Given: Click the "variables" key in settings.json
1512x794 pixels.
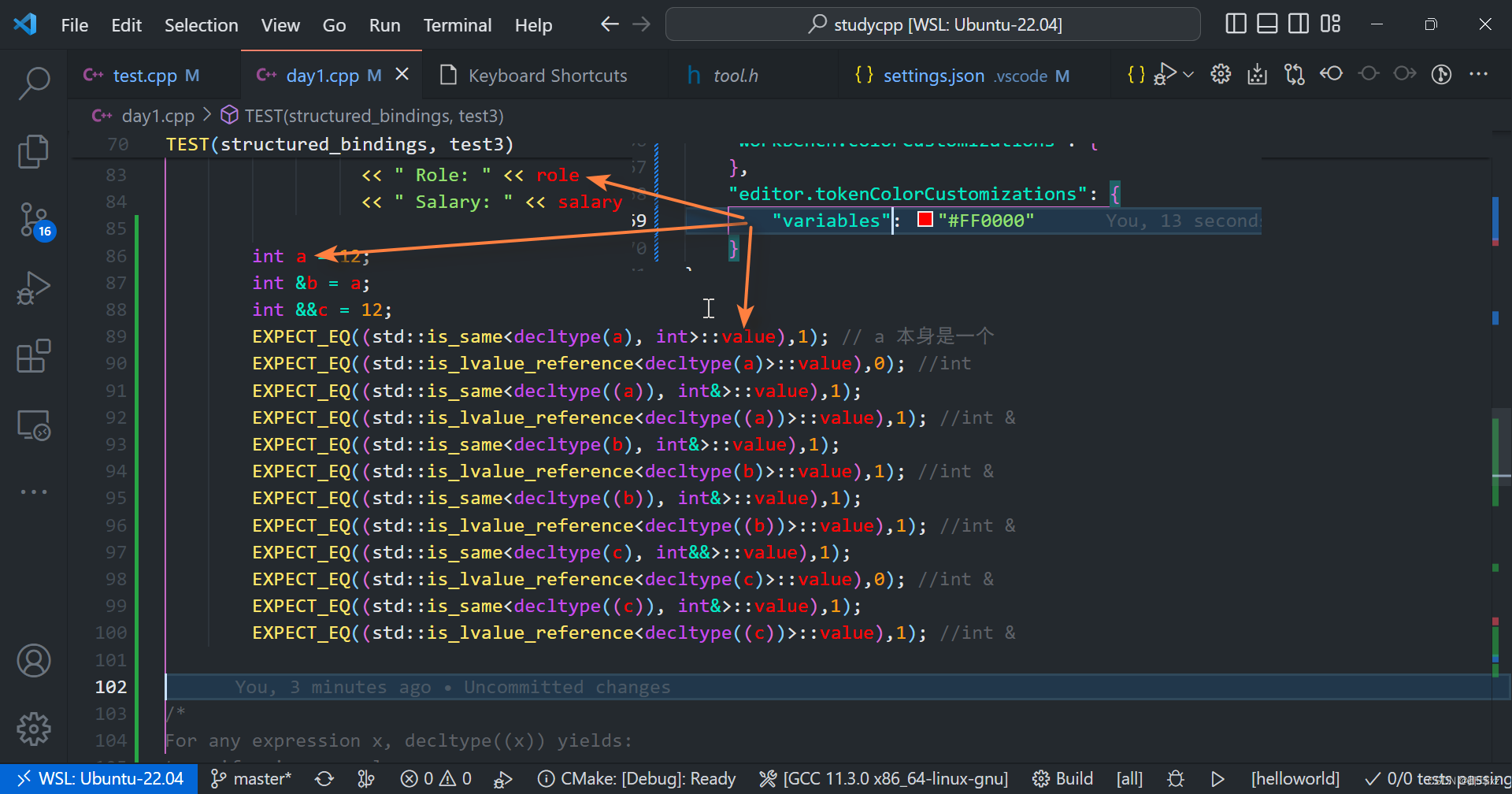Looking at the screenshot, I should click(831, 221).
